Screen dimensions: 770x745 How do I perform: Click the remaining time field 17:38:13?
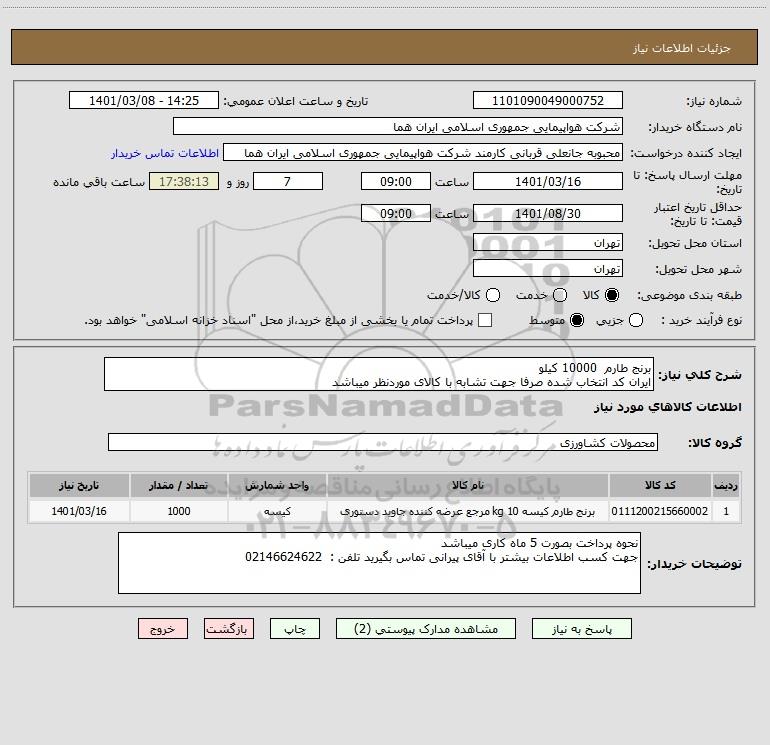click(184, 181)
